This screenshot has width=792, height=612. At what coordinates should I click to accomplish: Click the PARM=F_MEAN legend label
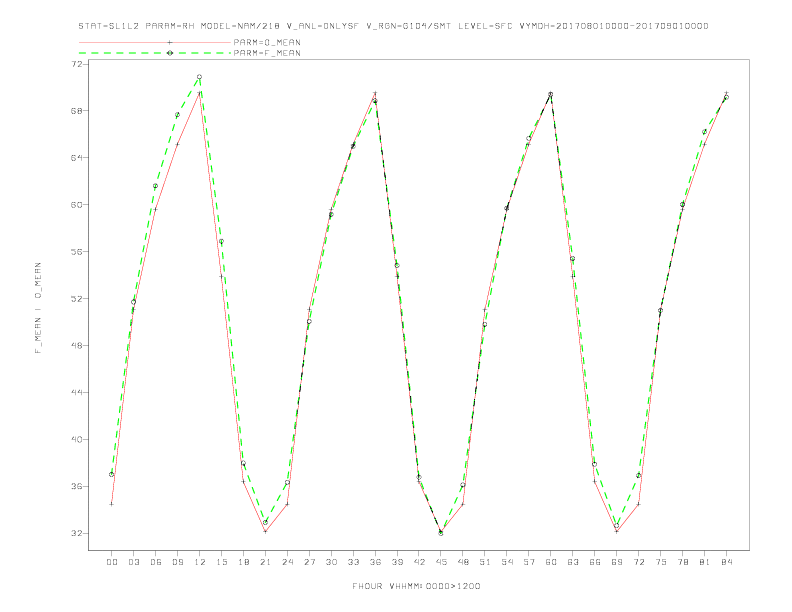pyautogui.click(x=267, y=53)
